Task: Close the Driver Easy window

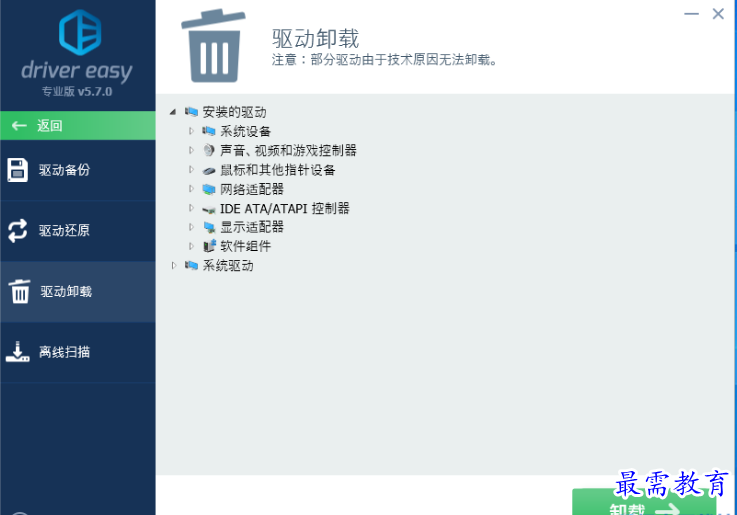Action: point(718,14)
